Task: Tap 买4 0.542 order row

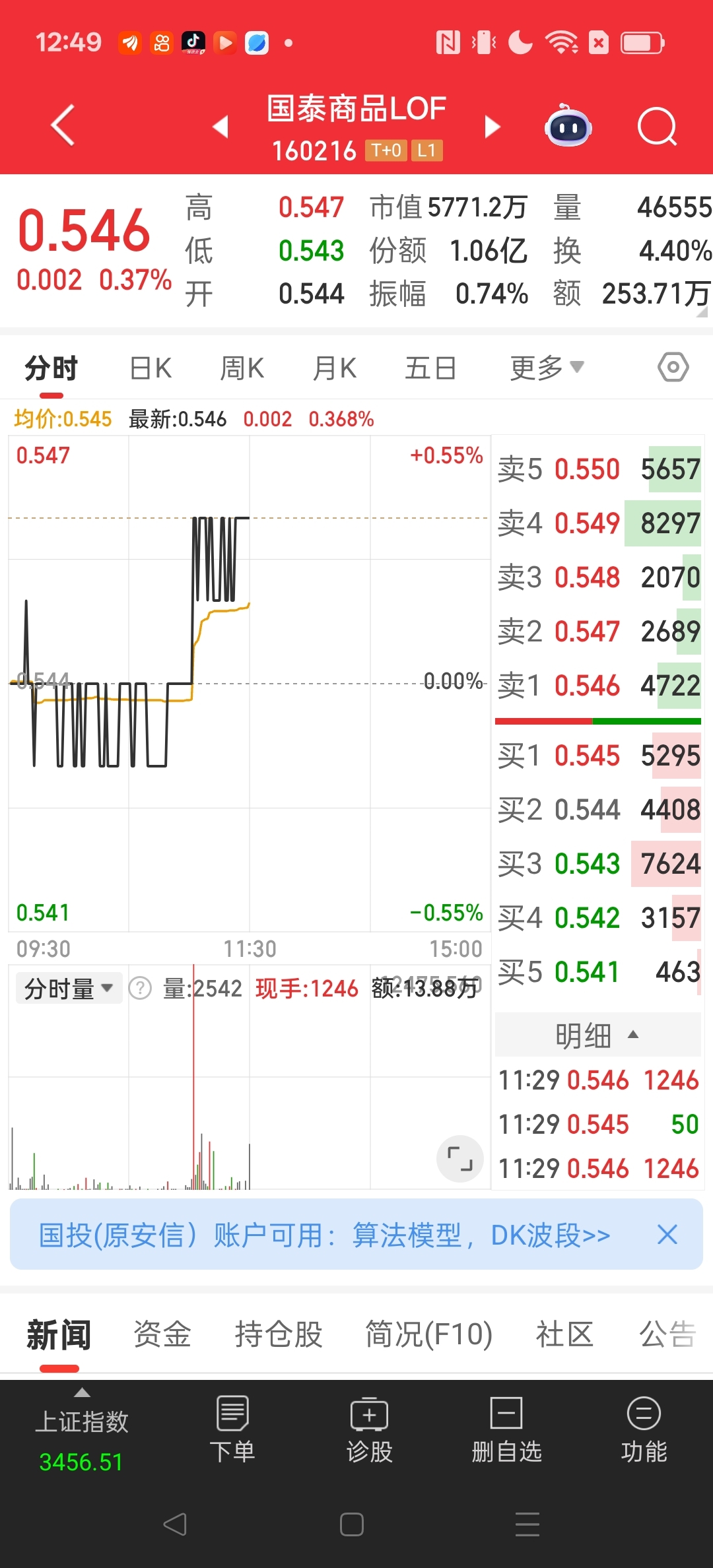Action: click(x=598, y=918)
